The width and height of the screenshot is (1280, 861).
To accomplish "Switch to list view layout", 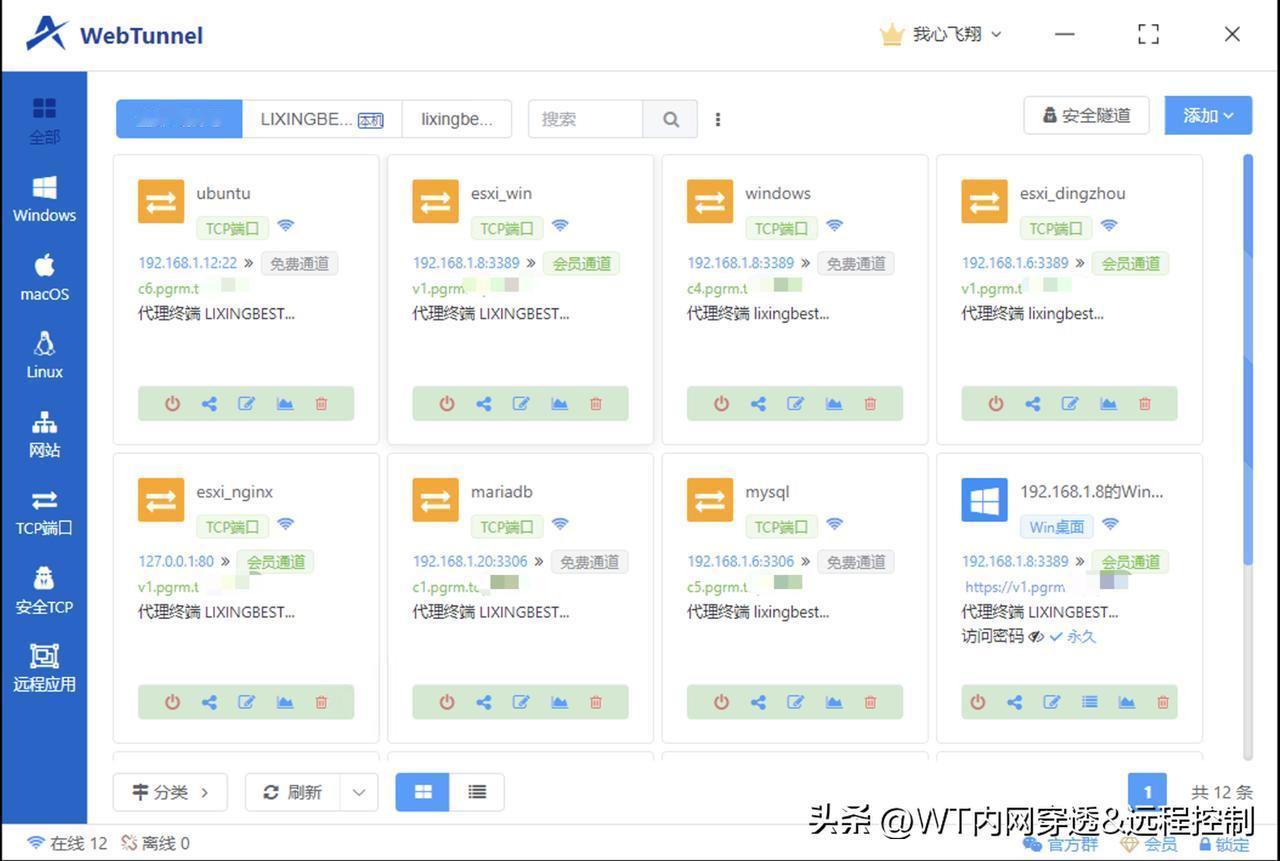I will point(476,791).
